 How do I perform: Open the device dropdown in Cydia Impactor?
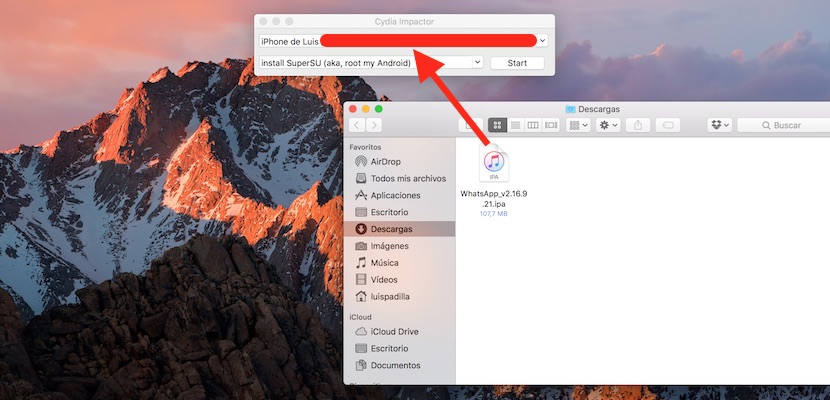coord(543,41)
